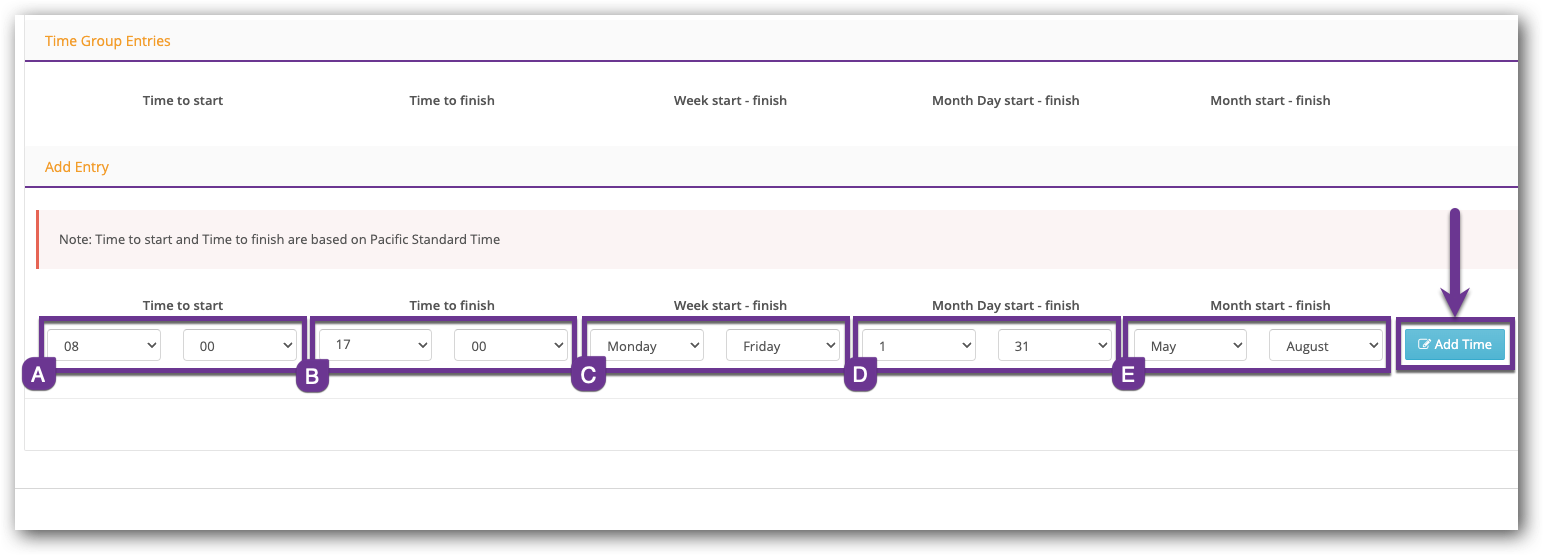Open the finish hour dropdown showing 17
Image resolution: width=1543 pixels, height=555 pixels.
coord(375,345)
